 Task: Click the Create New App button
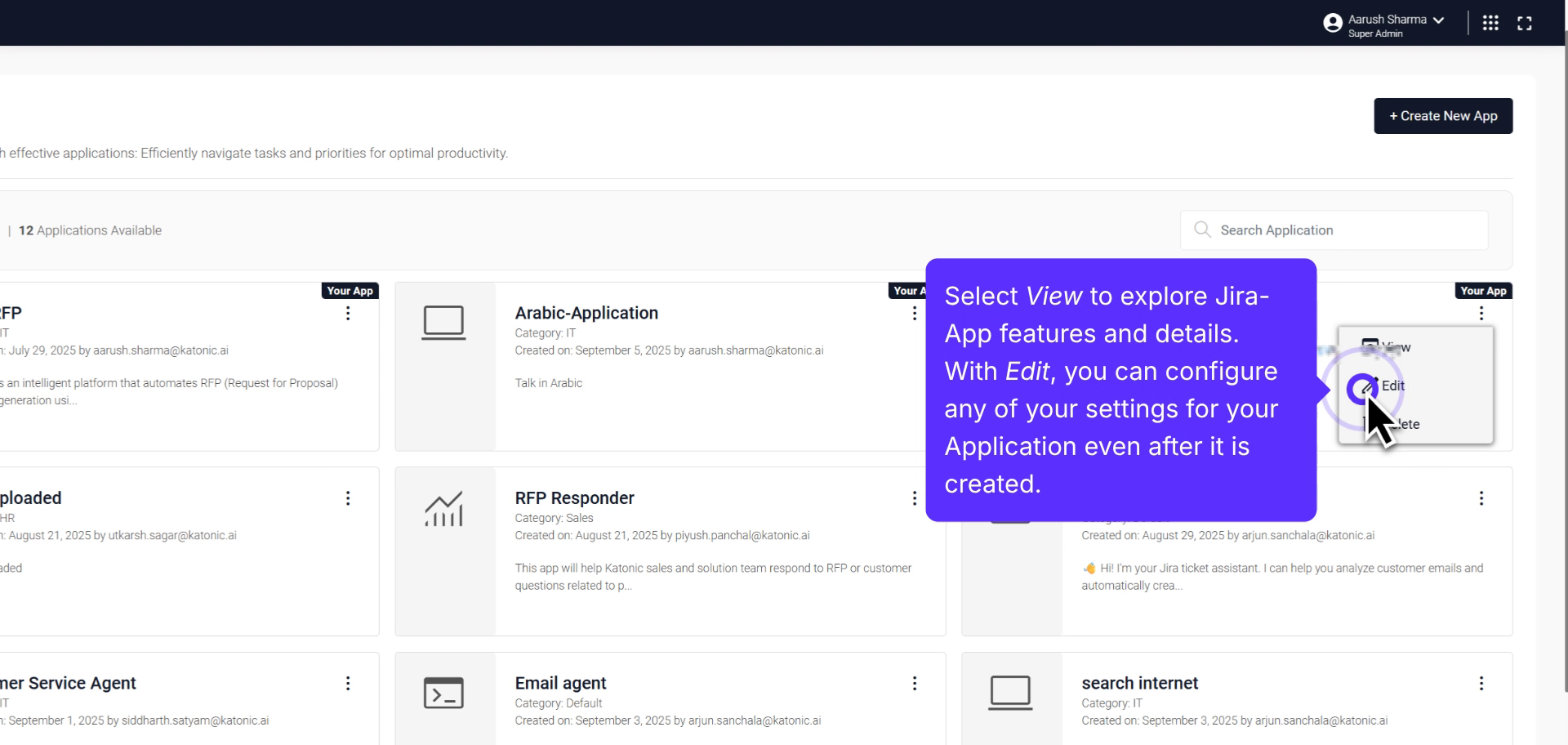1442,116
